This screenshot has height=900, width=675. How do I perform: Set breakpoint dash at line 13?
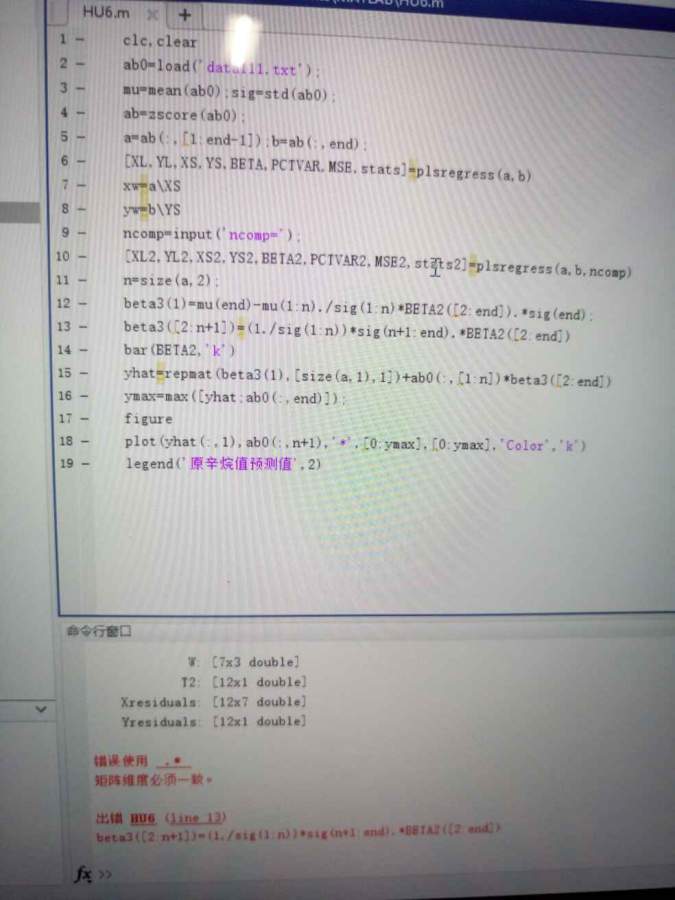[83, 326]
